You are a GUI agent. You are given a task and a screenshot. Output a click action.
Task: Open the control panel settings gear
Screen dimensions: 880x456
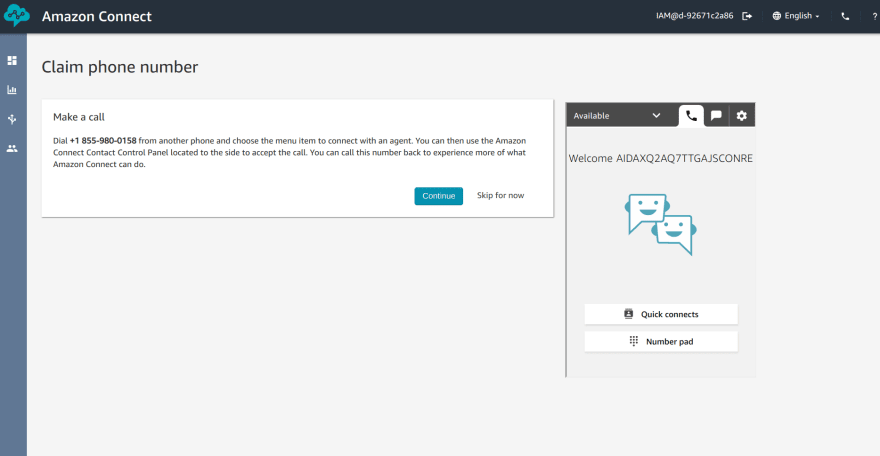tap(741, 116)
